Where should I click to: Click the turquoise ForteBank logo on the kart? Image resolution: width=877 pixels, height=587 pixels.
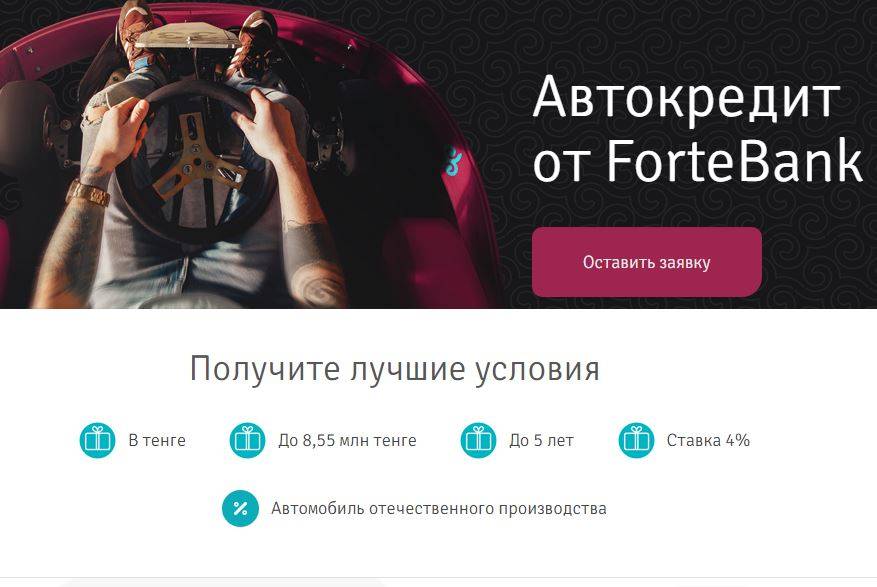(x=452, y=160)
